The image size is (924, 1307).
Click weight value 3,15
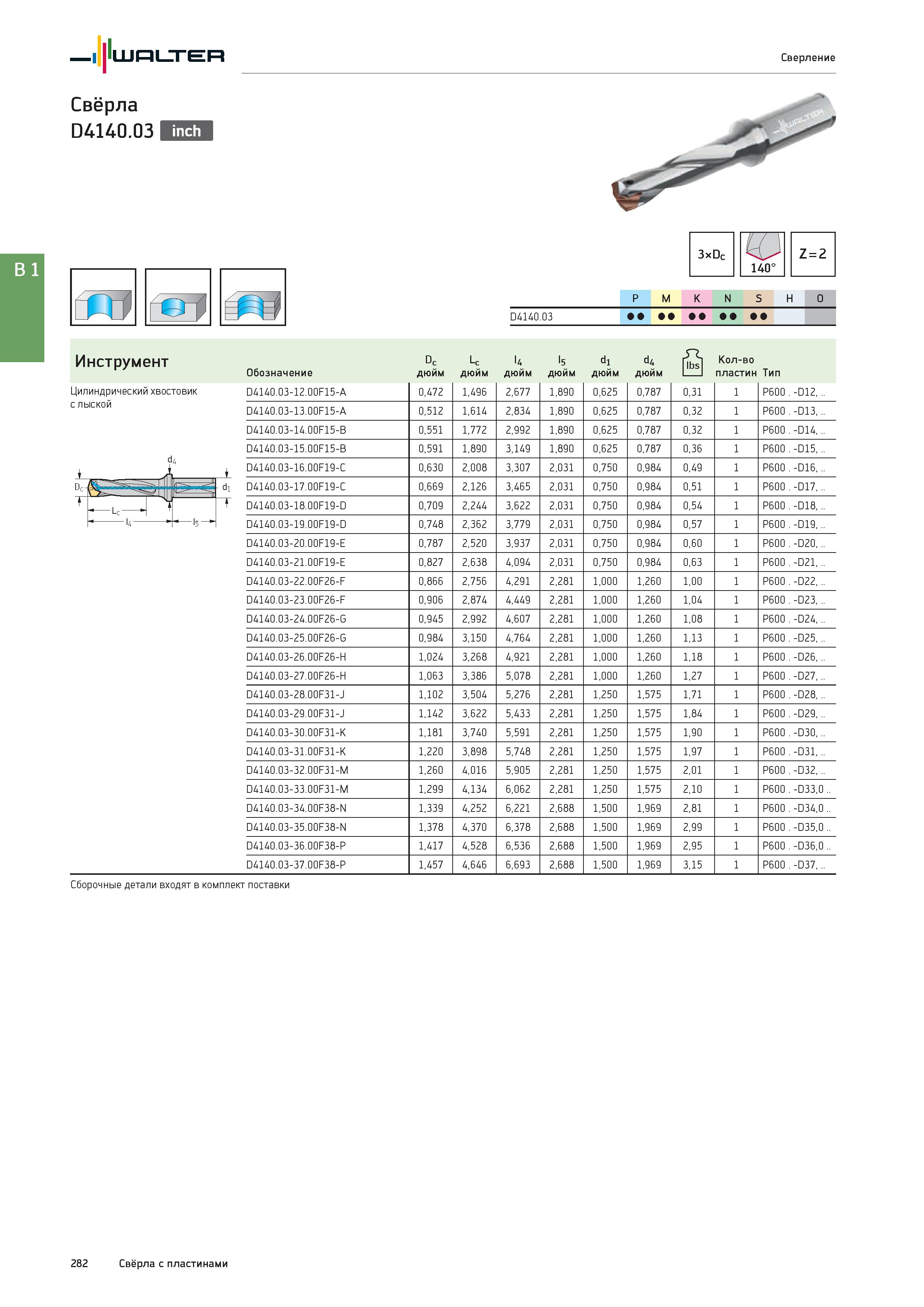[692, 865]
